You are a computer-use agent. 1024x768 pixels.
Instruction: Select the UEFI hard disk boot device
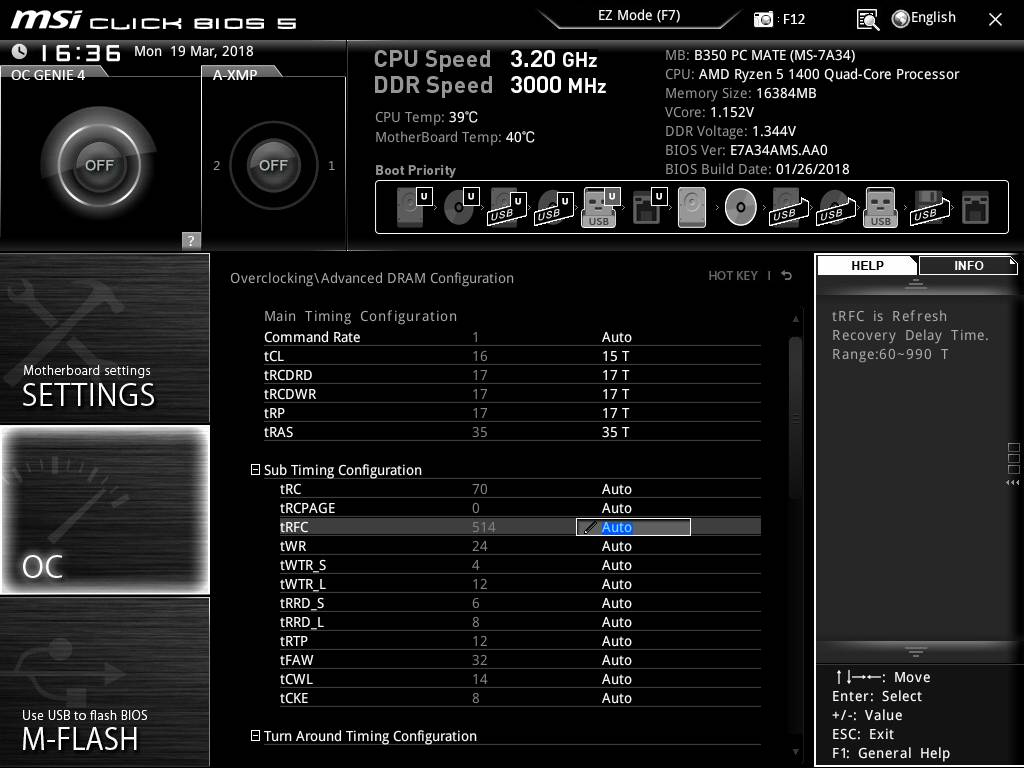tap(414, 207)
